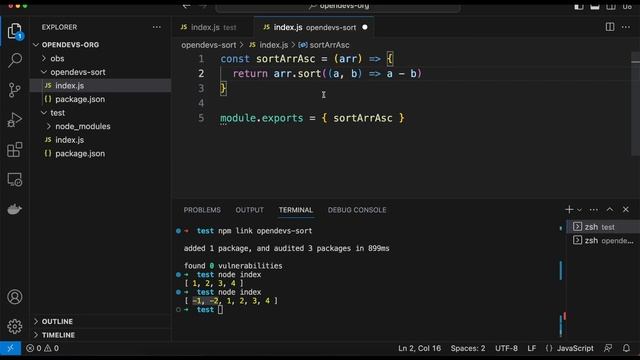Click the index.js breadcrumb
The height and width of the screenshot is (360, 640).
pyautogui.click(x=269, y=45)
